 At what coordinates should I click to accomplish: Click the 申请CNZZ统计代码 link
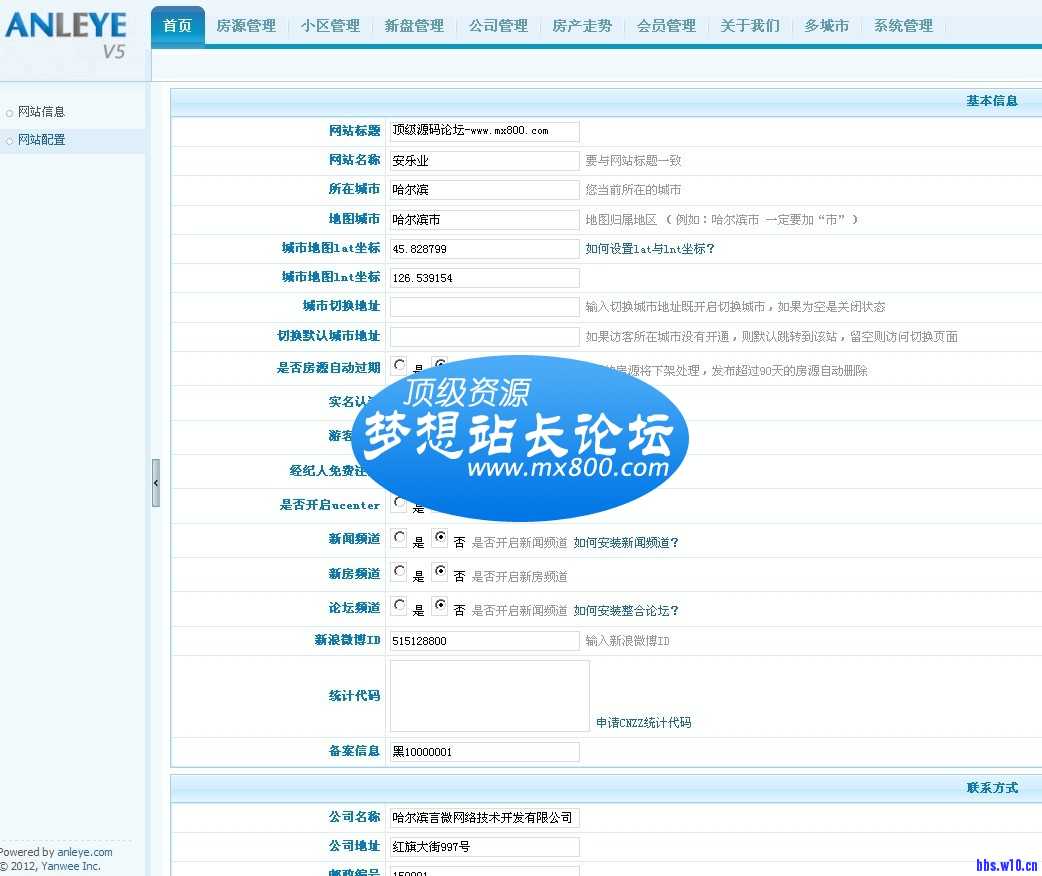click(643, 723)
